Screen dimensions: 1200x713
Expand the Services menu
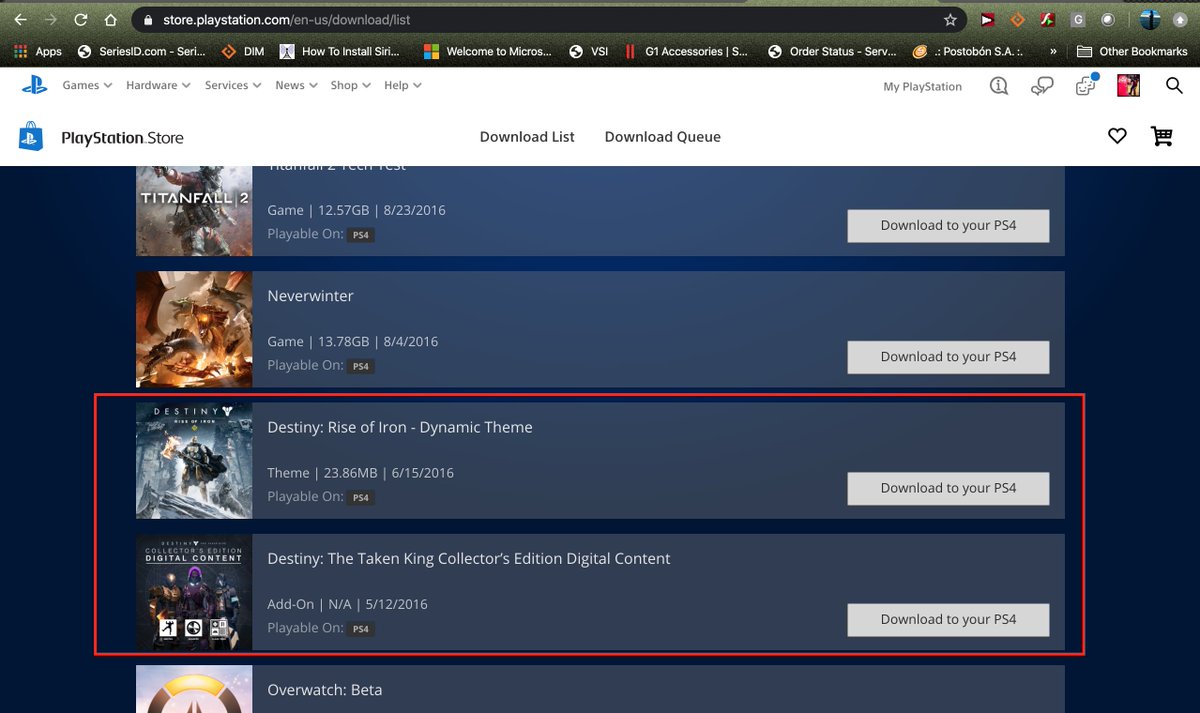point(233,86)
